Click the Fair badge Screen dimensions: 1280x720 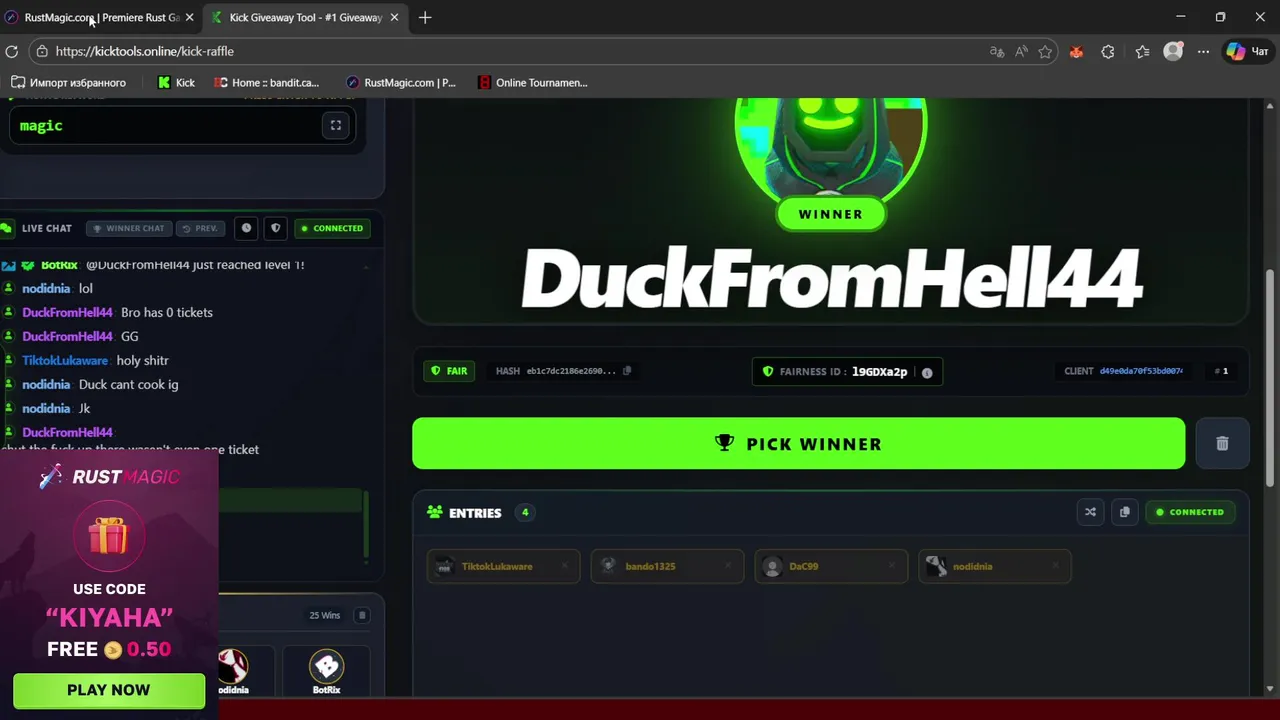pyautogui.click(x=449, y=371)
